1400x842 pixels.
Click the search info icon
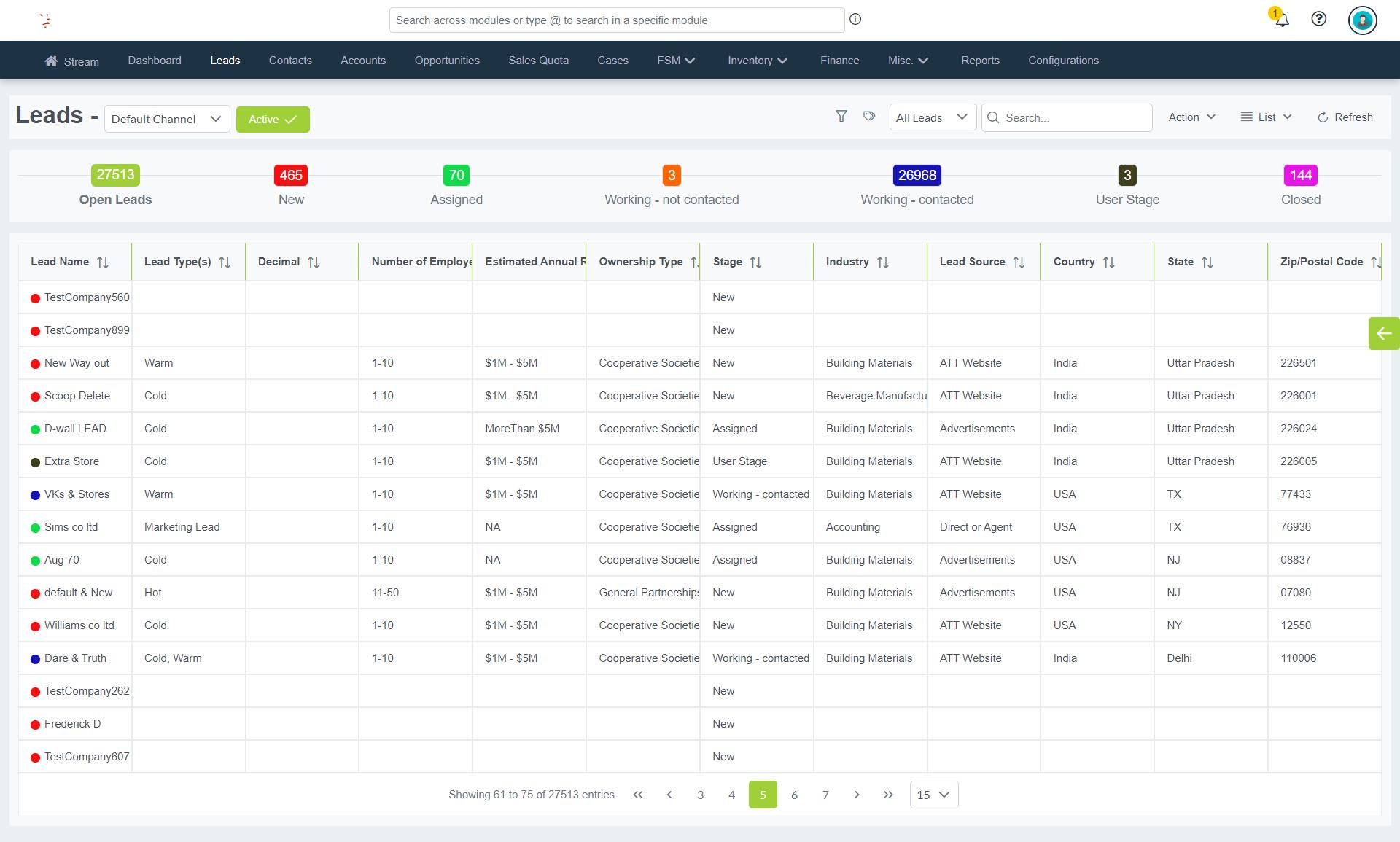pos(855,20)
